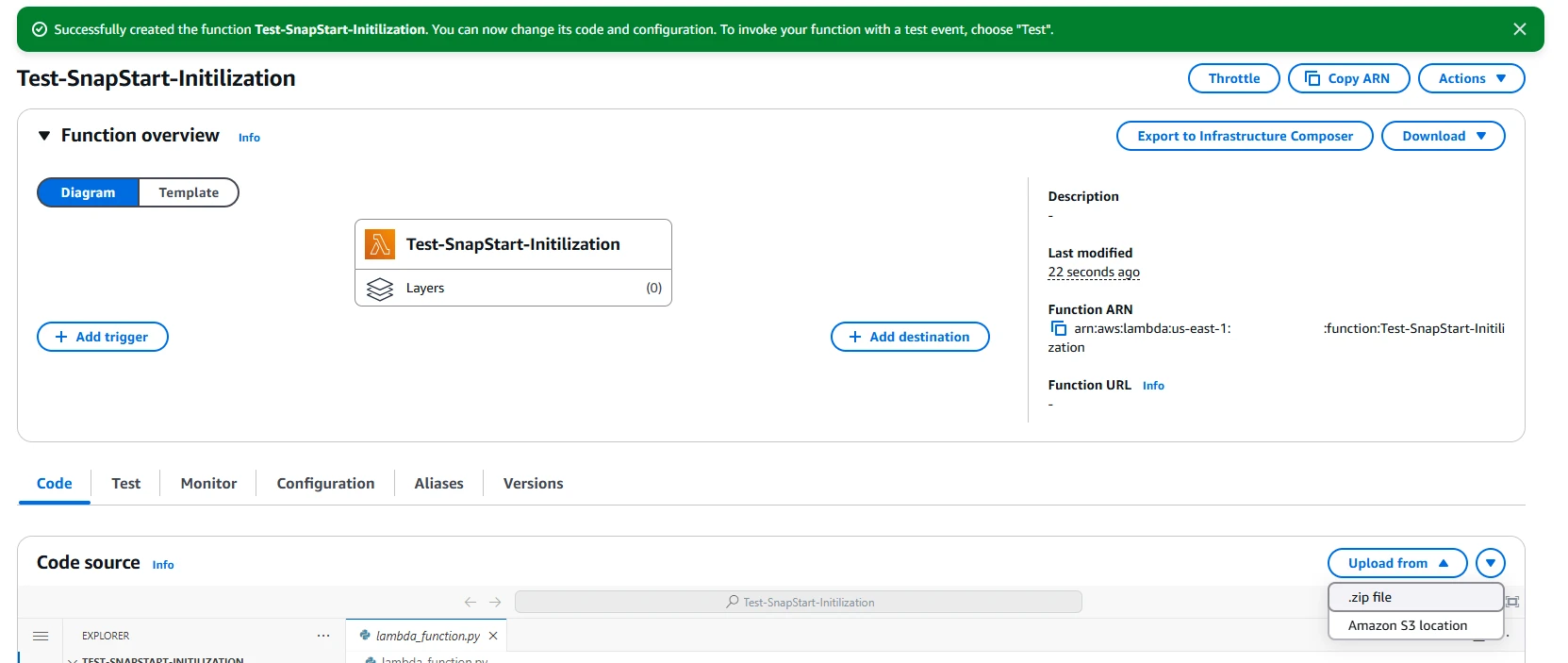This screenshot has height=663, width=1568.
Task: Switch to the Configuration tab
Action: tap(325, 483)
